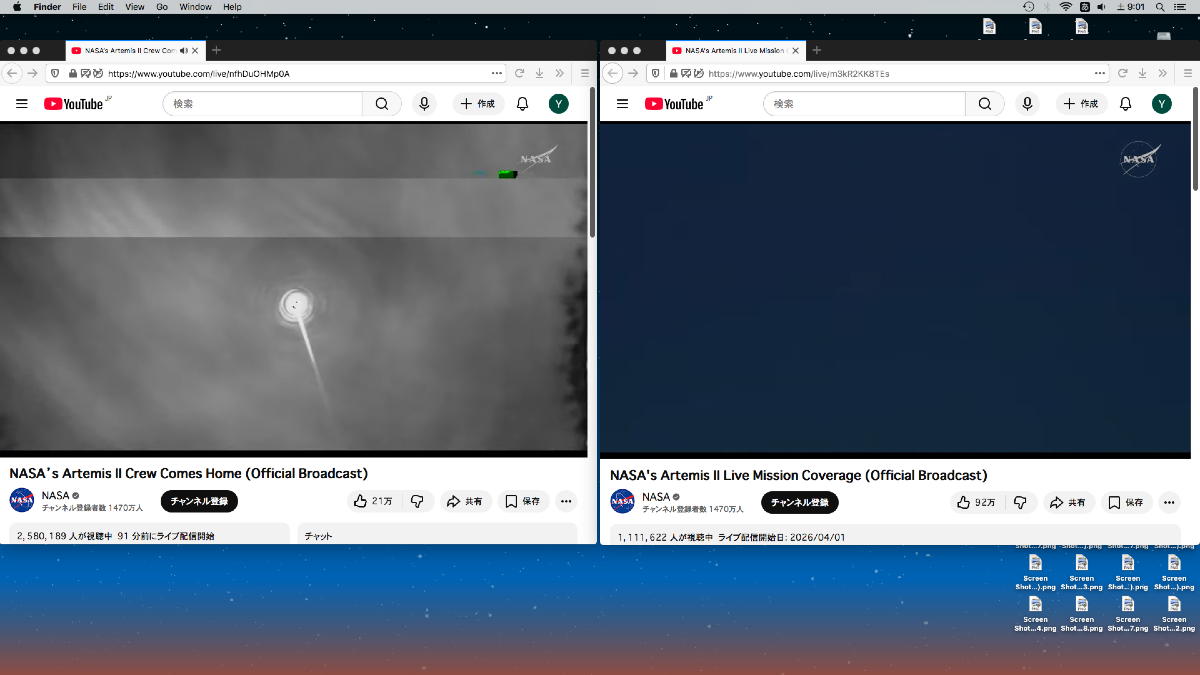Start voice search microphone in left window

click(x=424, y=104)
